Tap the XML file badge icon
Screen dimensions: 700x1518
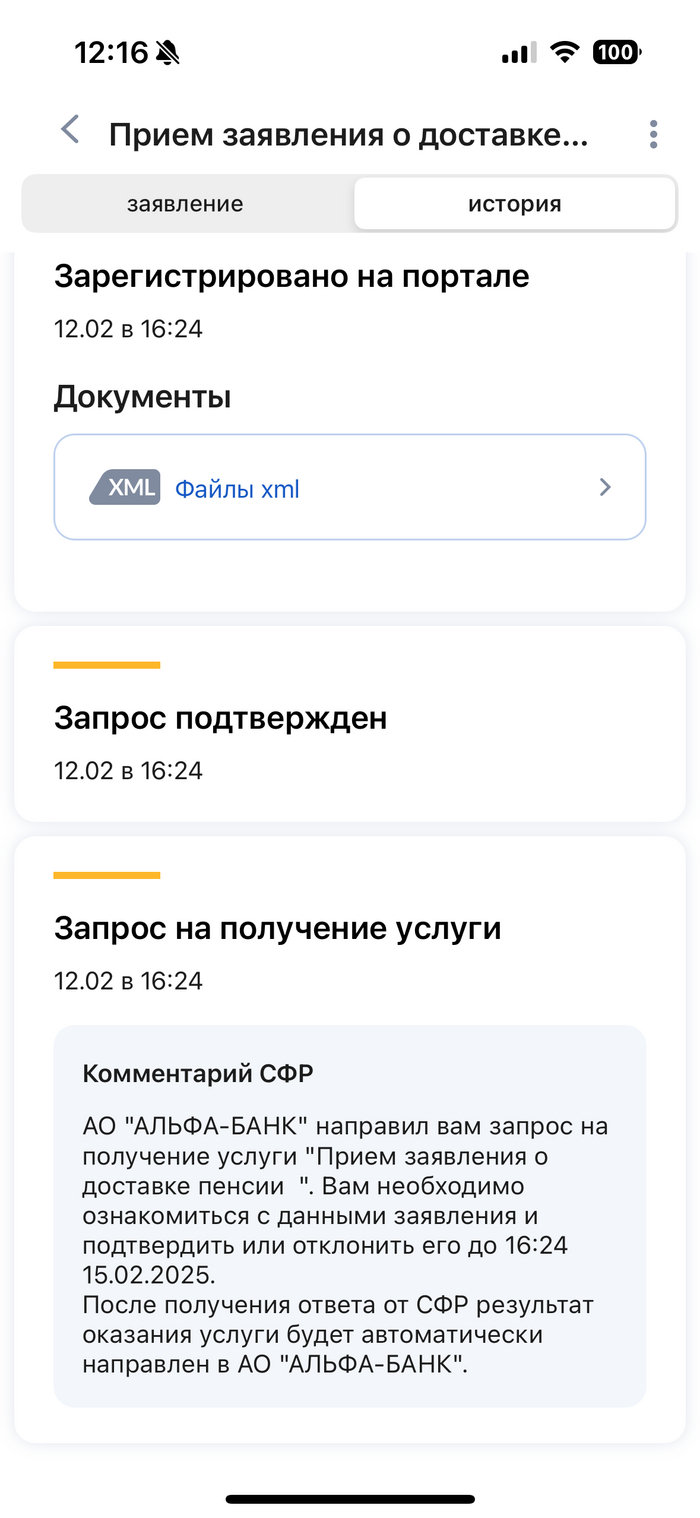(125, 487)
